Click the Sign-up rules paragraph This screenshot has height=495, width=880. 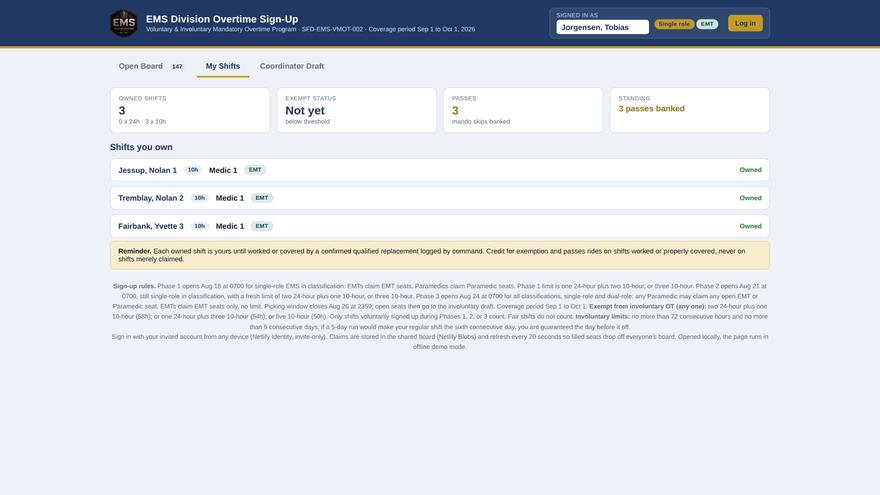coord(440,306)
